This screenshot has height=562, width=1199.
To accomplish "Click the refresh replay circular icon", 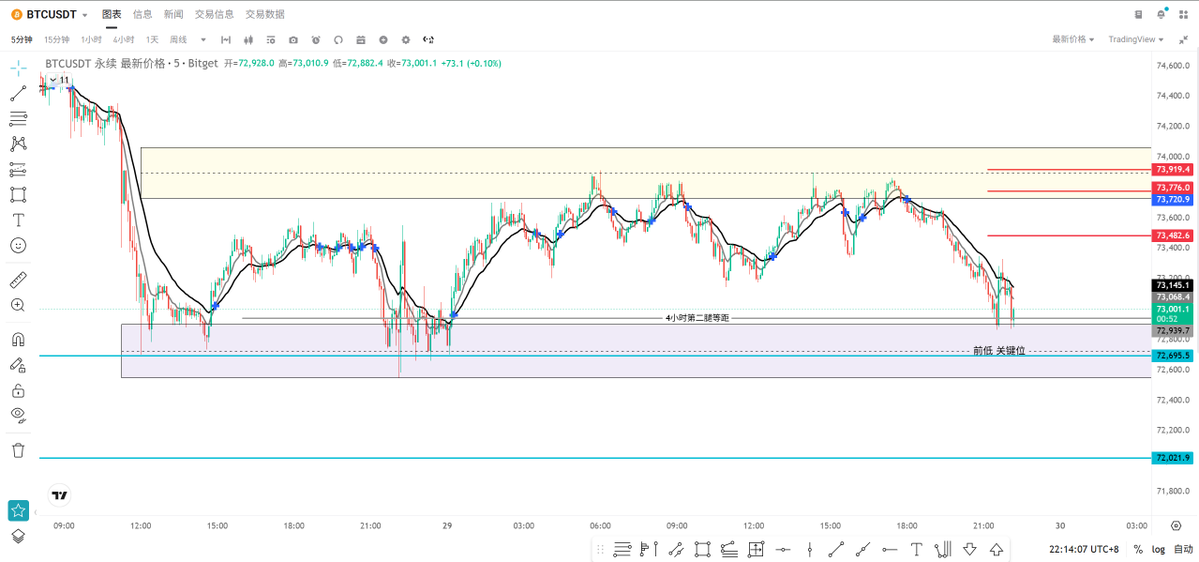I will point(338,40).
